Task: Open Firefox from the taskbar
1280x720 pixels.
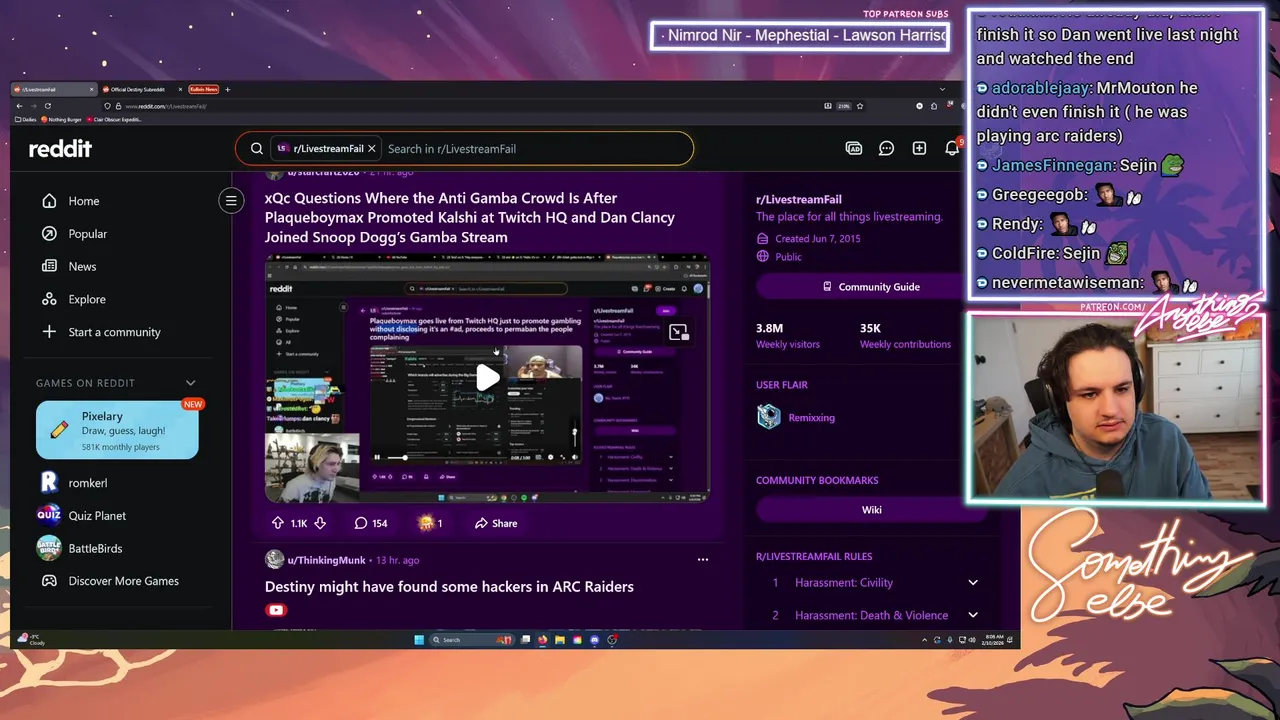Action: click(543, 640)
